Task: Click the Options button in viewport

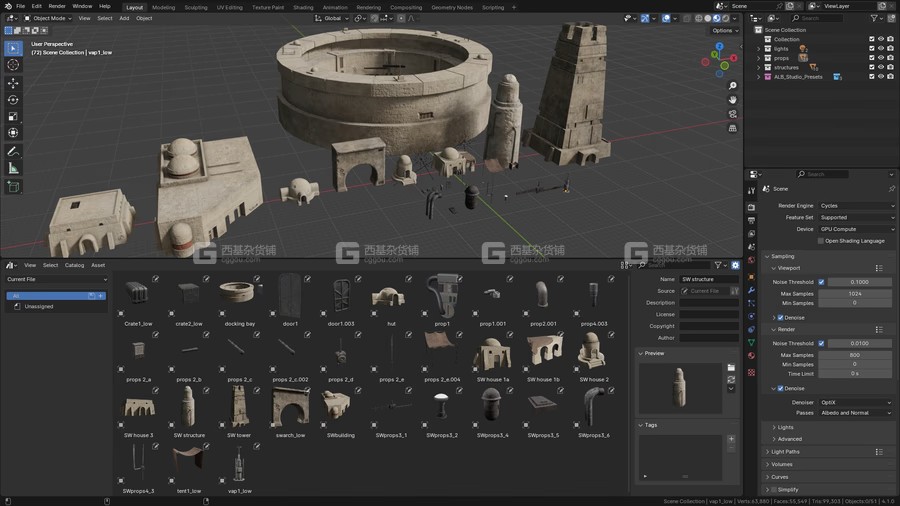Action: pyautogui.click(x=724, y=31)
